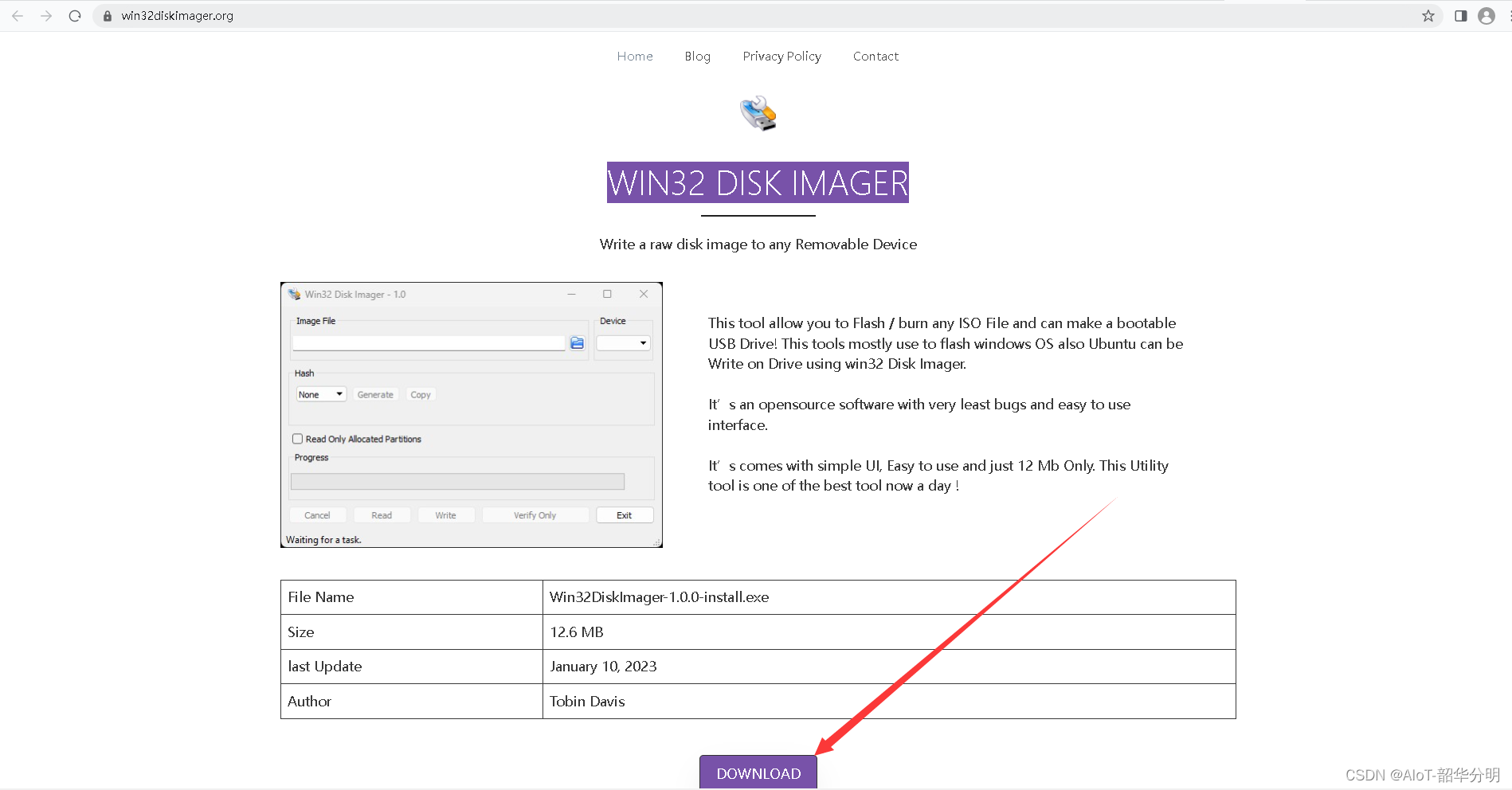Toggle Read Only Allocated Partitions checkbox
The width and height of the screenshot is (1512, 790).
297,439
